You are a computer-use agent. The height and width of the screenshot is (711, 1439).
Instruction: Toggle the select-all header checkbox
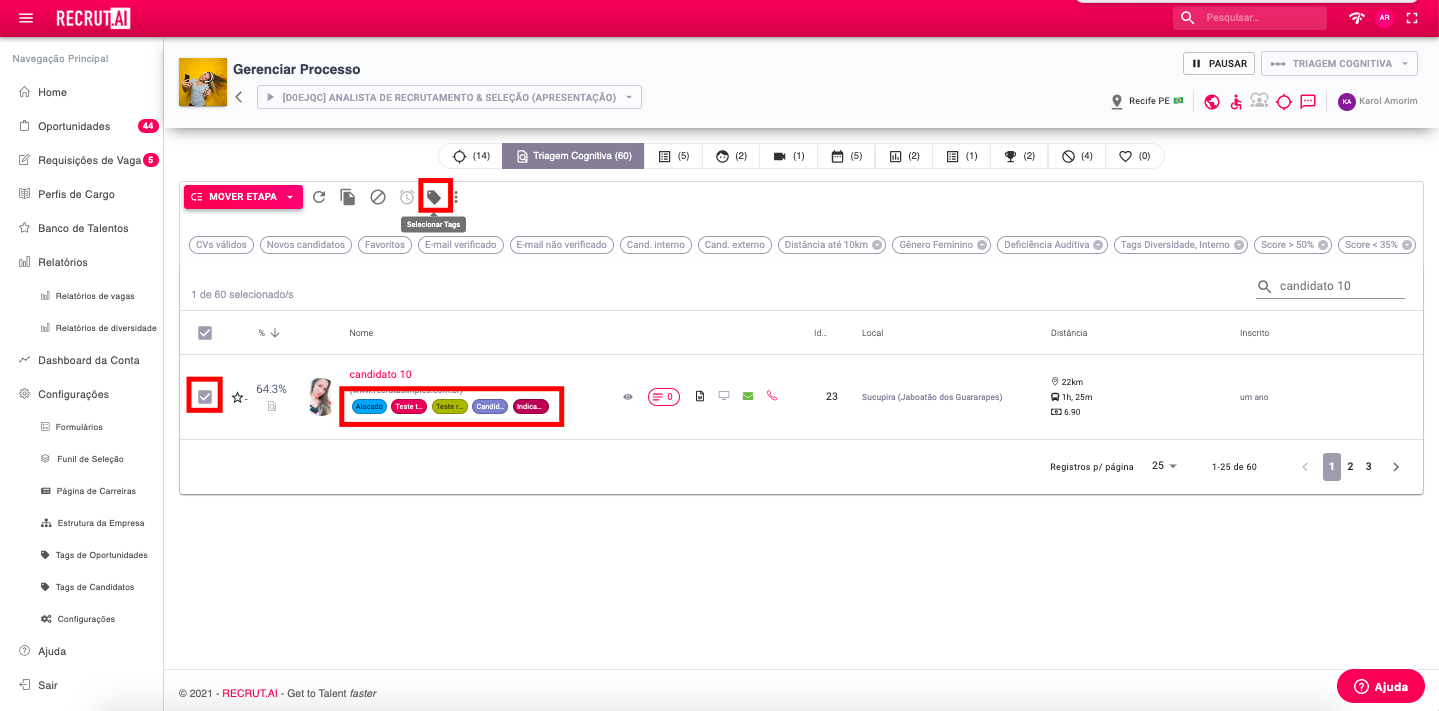[205, 333]
